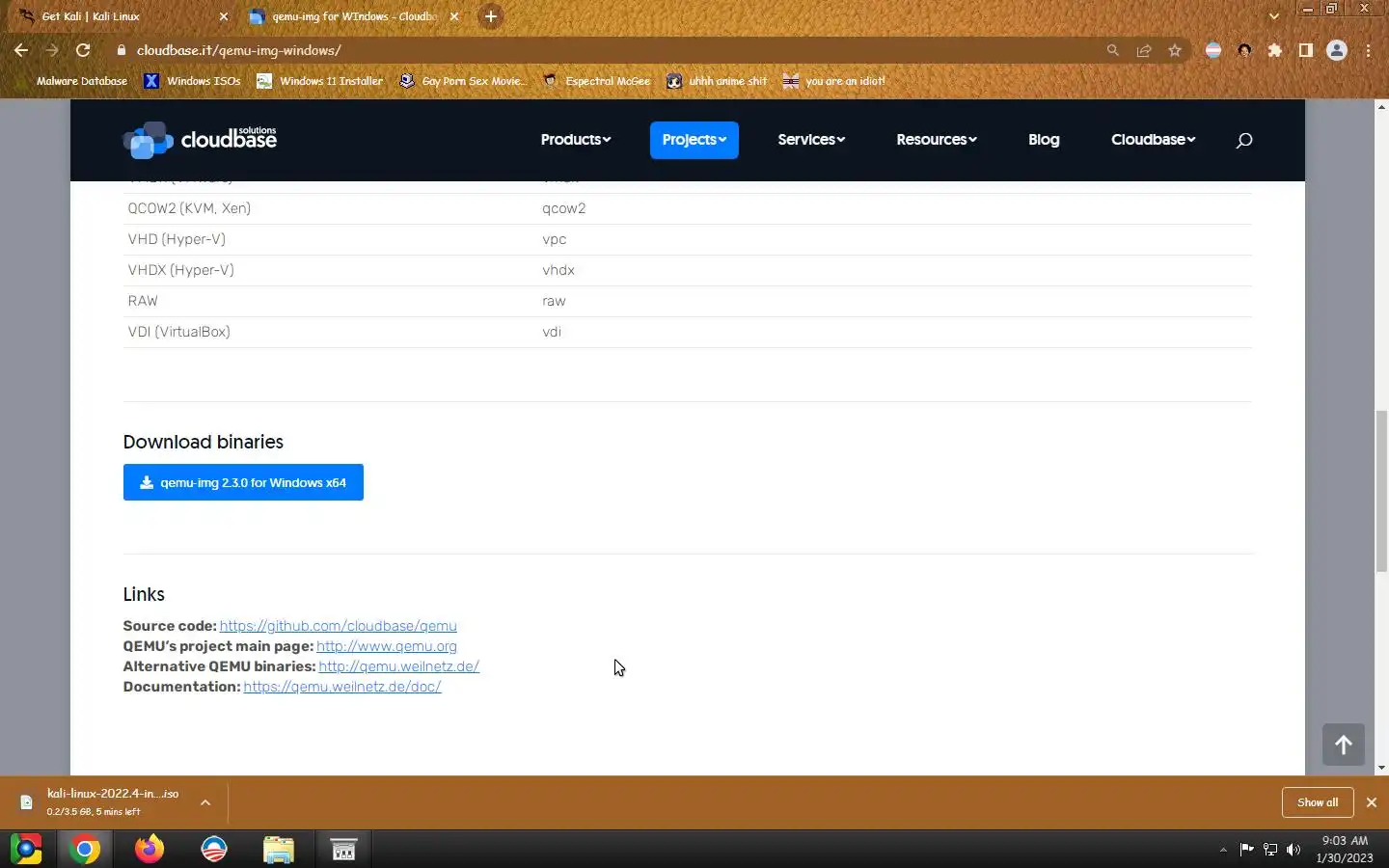
Task: Close the Get Kali tab
Action: coord(224,16)
